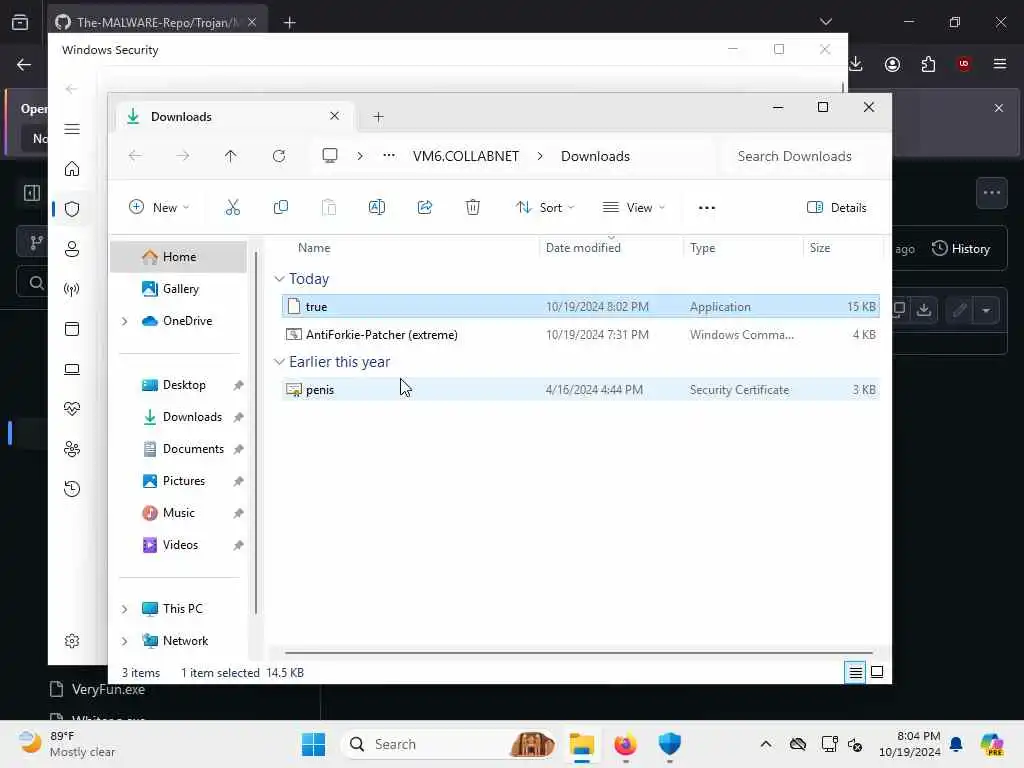Open Device performance & health icon in Windows Security
This screenshot has width=1024, height=768.
[72, 409]
